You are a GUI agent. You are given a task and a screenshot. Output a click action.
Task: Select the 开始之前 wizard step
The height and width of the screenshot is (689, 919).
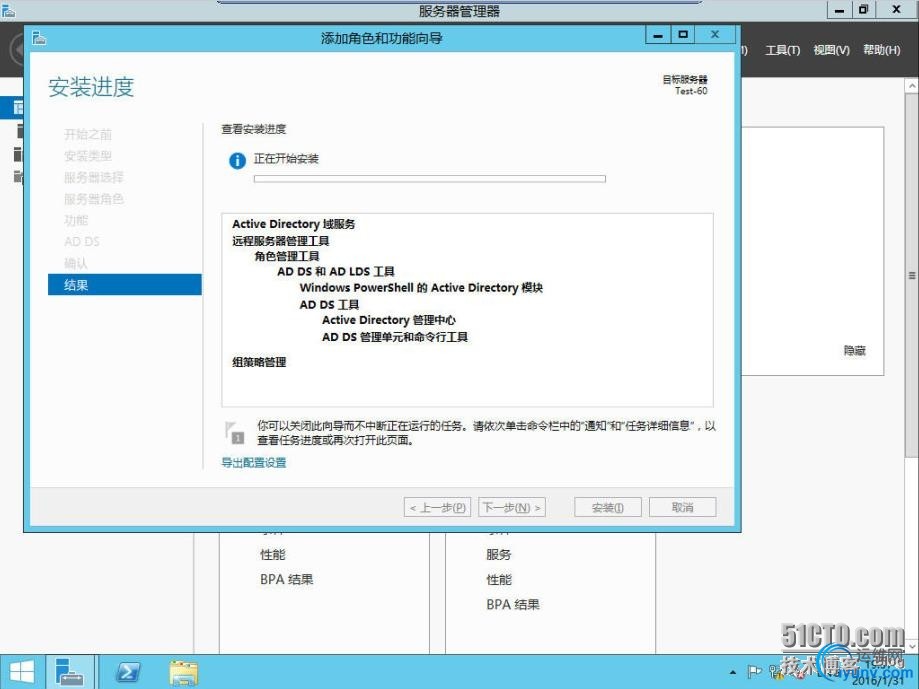tap(88, 135)
